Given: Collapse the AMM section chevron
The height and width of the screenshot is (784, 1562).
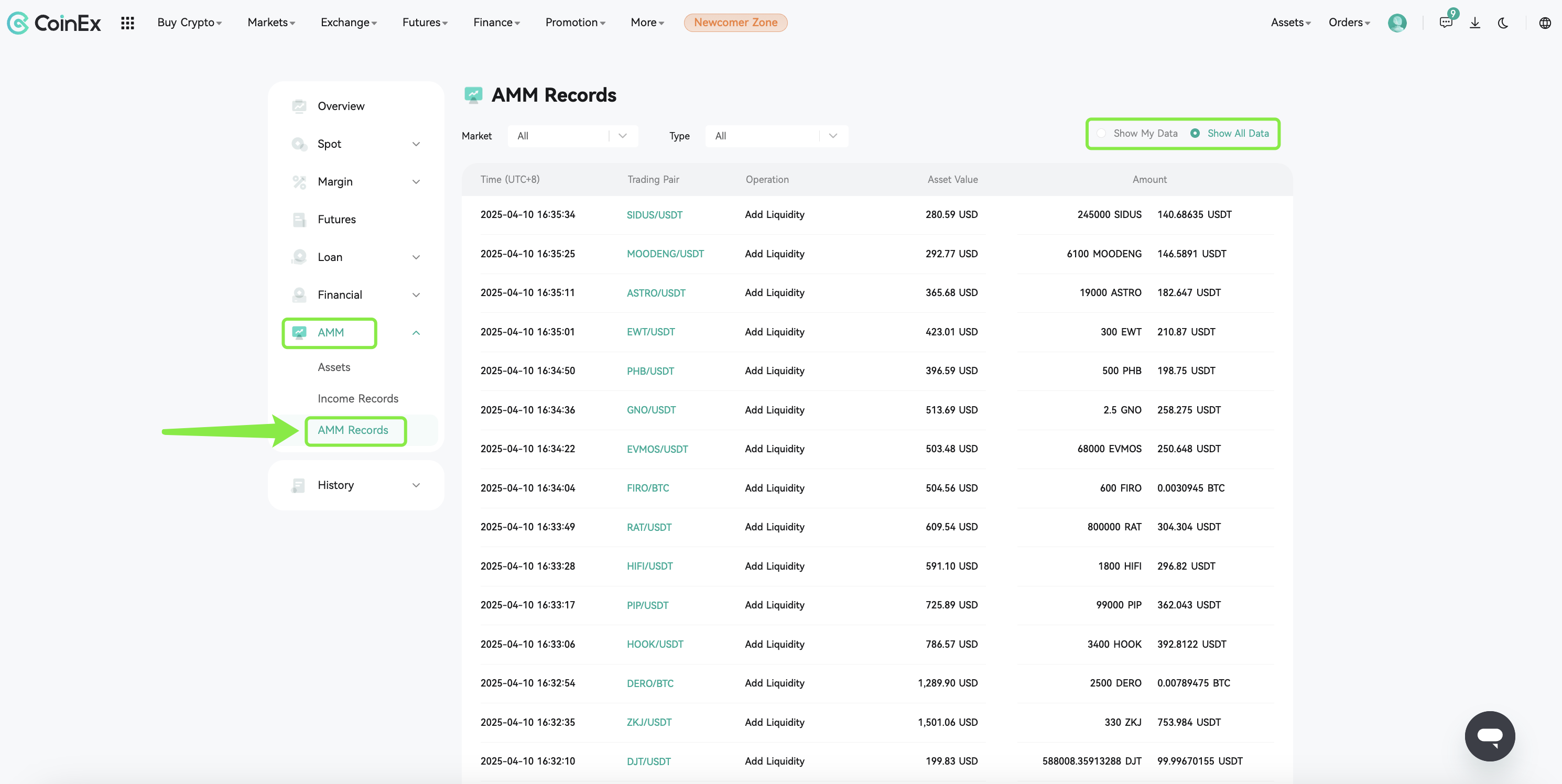Looking at the screenshot, I should (x=416, y=332).
